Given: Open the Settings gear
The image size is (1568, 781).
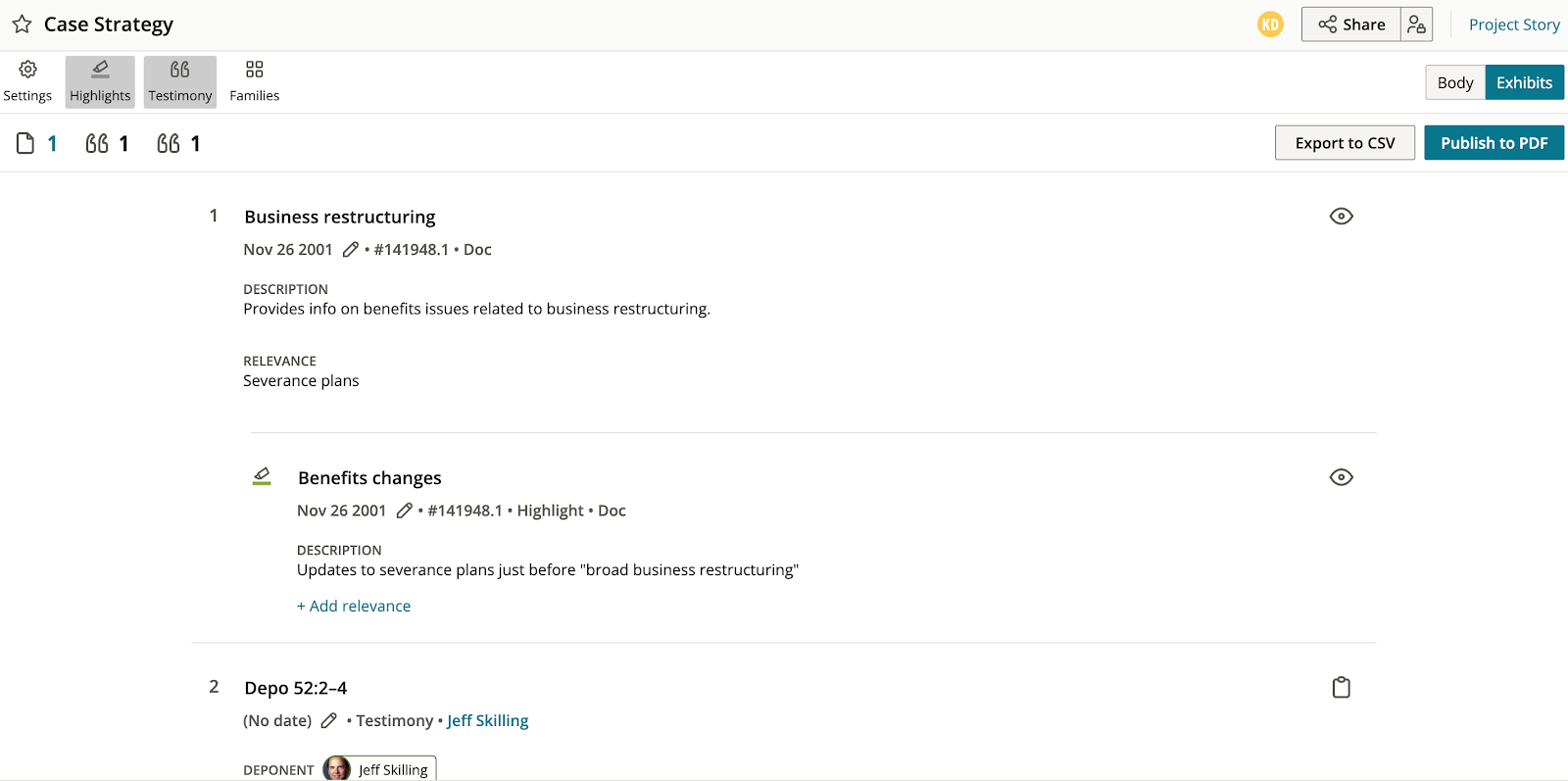Looking at the screenshot, I should (27, 81).
